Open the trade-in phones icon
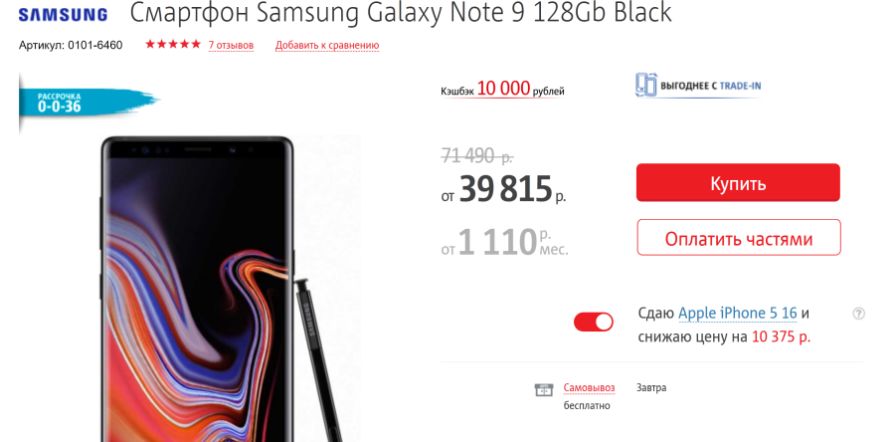 (x=646, y=85)
